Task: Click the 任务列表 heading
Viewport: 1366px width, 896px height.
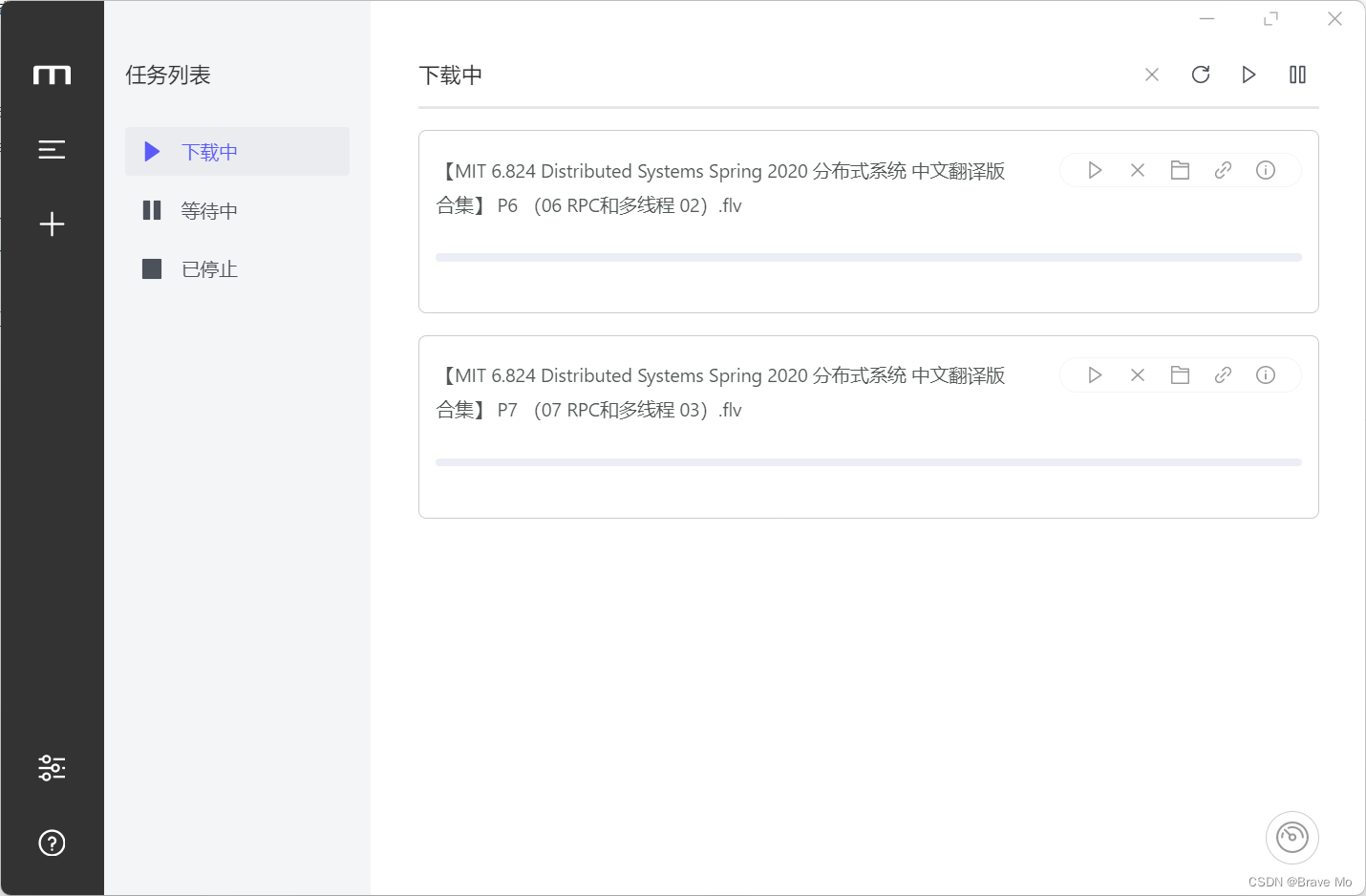Action: [168, 75]
